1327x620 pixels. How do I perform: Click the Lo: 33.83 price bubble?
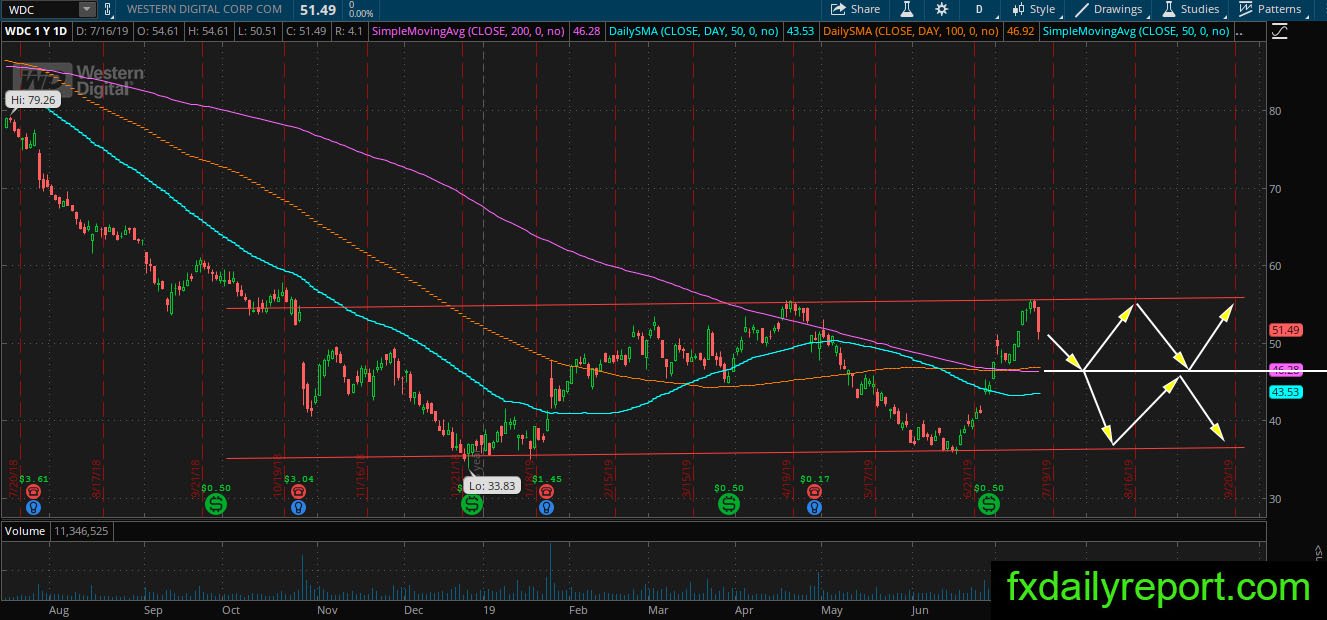492,486
